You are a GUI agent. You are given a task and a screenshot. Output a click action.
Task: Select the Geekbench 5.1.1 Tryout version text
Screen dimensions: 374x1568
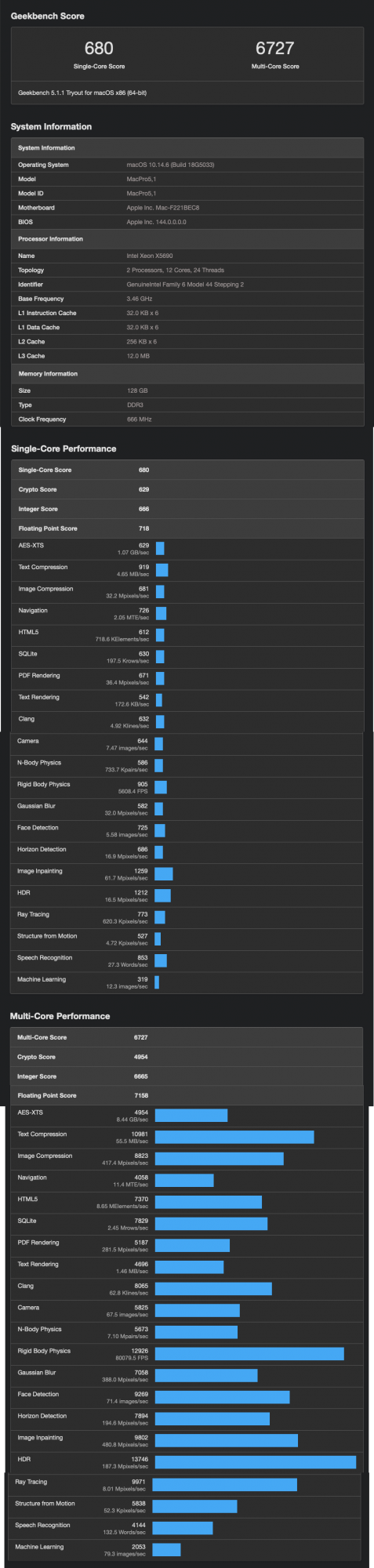pyautogui.click(x=82, y=93)
